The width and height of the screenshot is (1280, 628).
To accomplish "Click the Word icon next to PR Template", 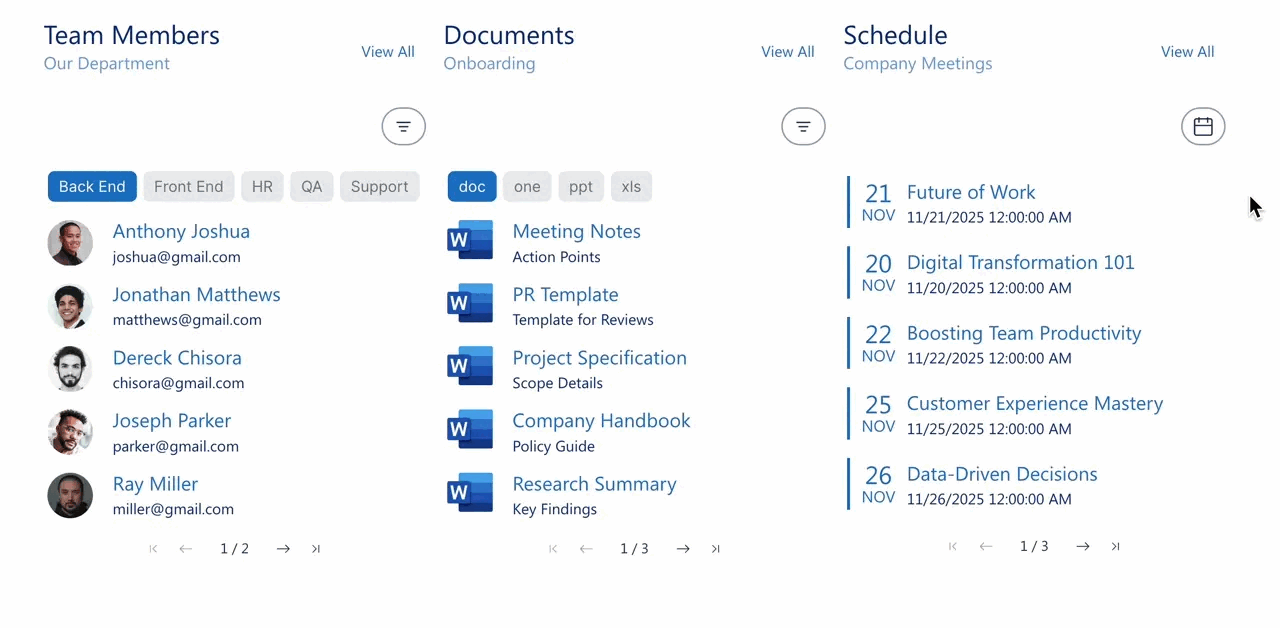I will pyautogui.click(x=470, y=303).
